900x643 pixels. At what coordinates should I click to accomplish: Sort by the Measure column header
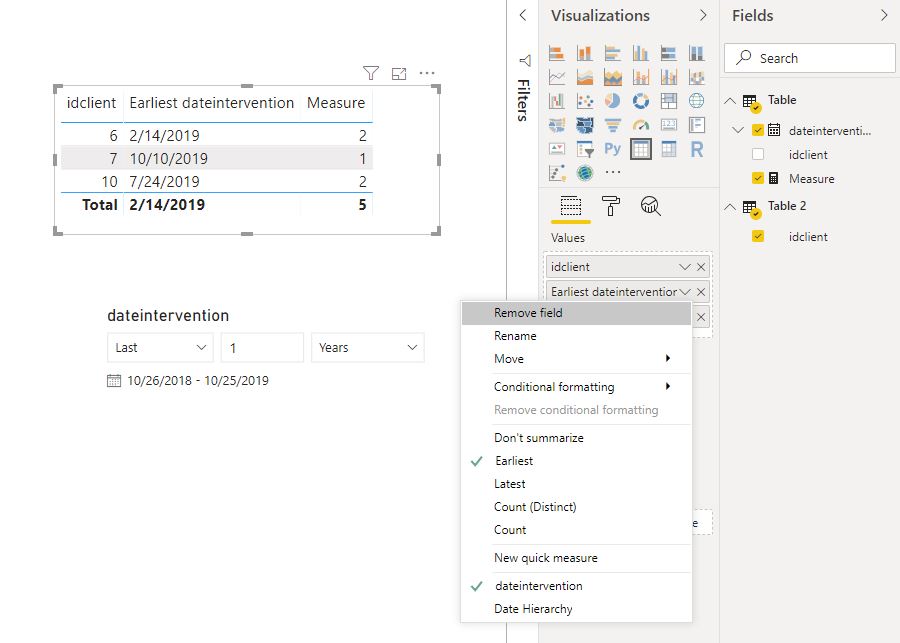(336, 103)
